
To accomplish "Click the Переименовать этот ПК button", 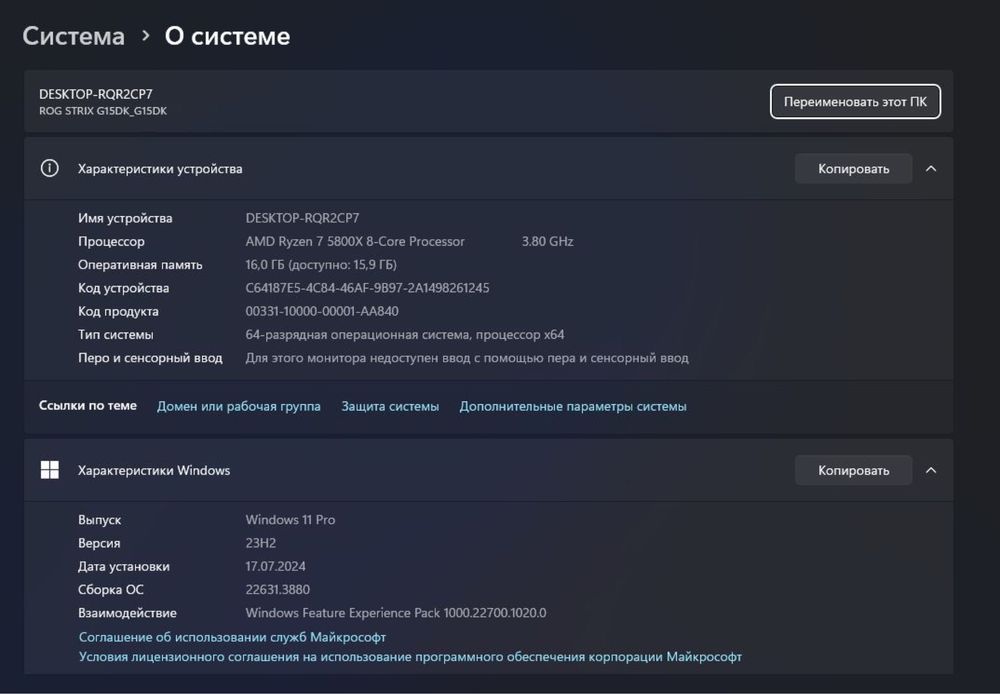I will coord(855,101).
